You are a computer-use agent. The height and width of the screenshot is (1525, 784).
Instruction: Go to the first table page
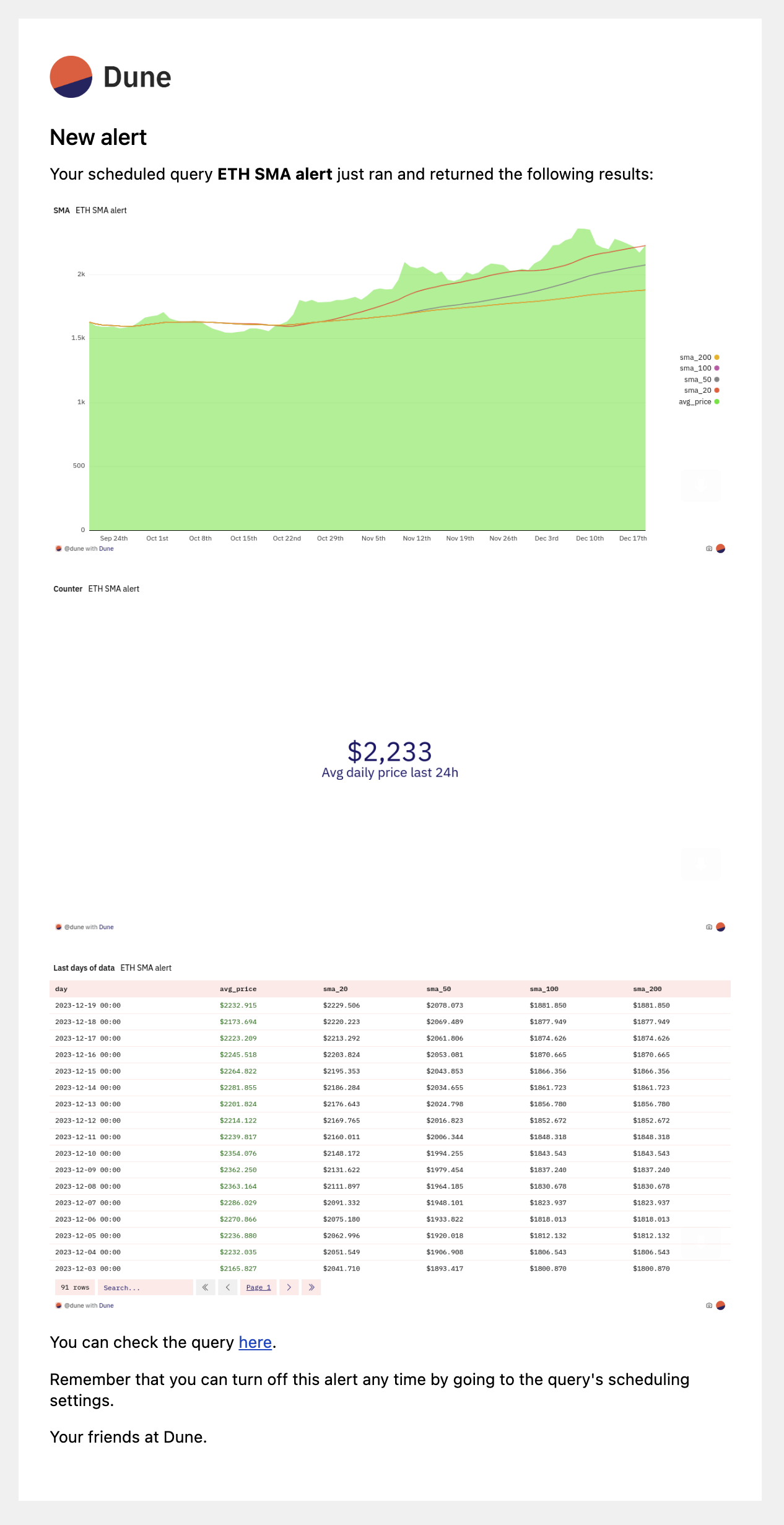click(x=205, y=1287)
